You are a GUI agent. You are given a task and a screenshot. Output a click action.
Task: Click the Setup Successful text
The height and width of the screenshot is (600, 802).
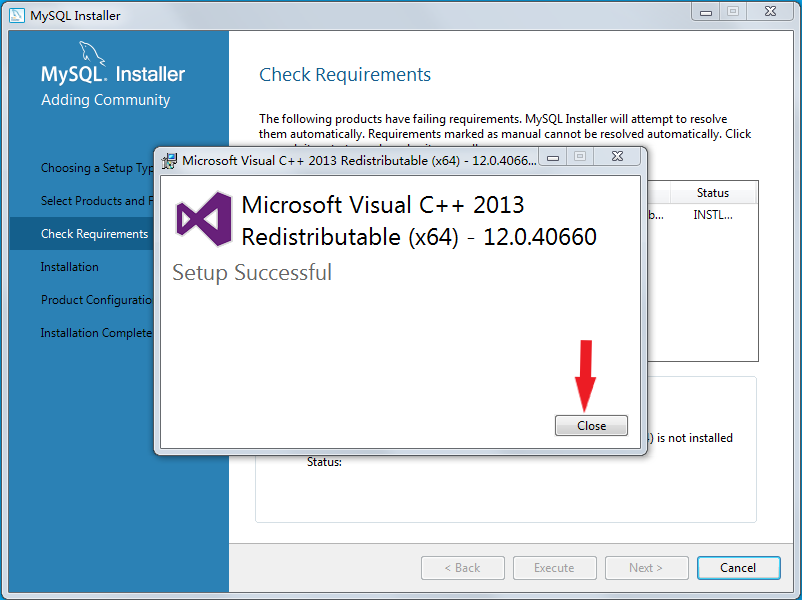[x=252, y=273]
